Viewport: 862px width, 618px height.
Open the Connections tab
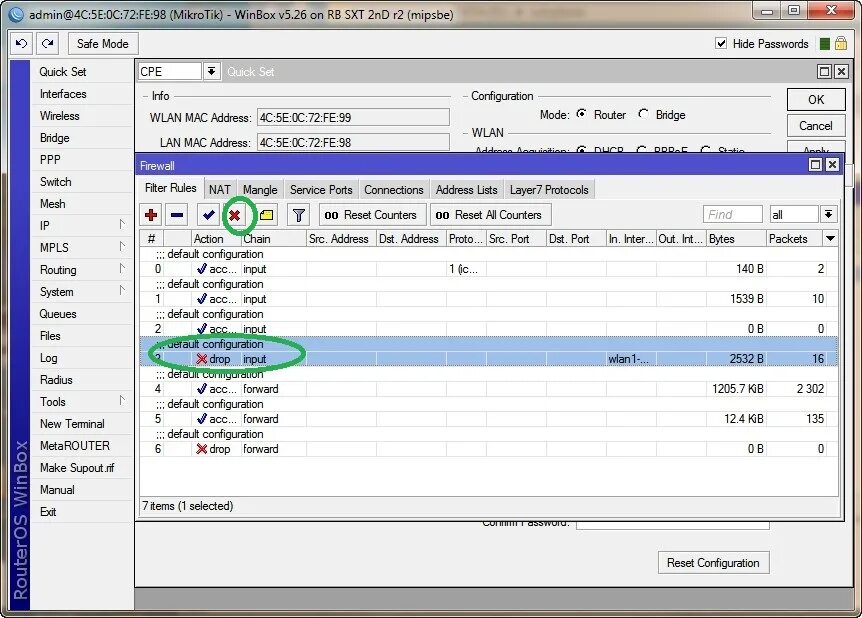click(x=394, y=190)
